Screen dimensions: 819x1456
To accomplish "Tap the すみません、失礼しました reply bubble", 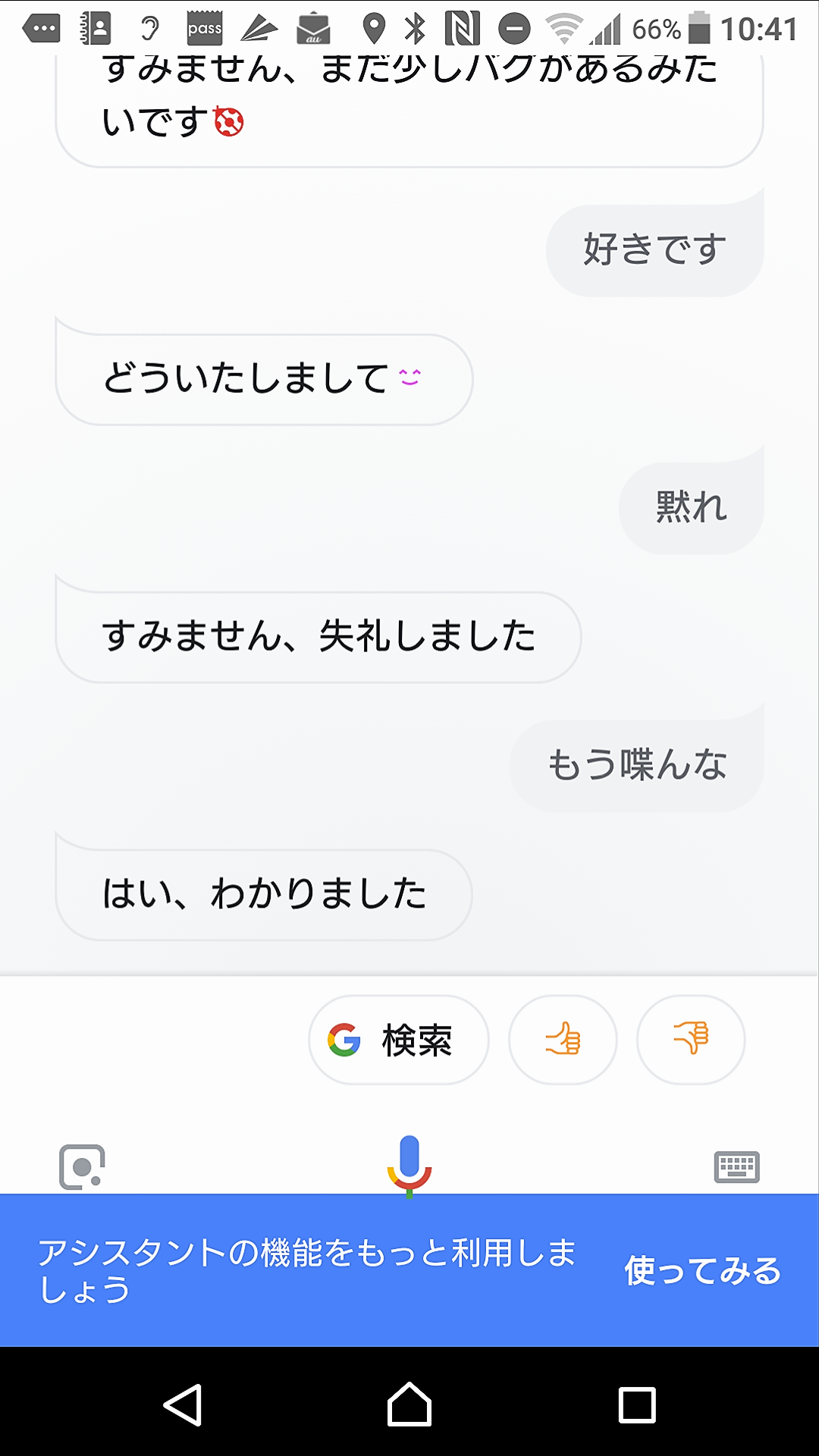I will tap(318, 636).
